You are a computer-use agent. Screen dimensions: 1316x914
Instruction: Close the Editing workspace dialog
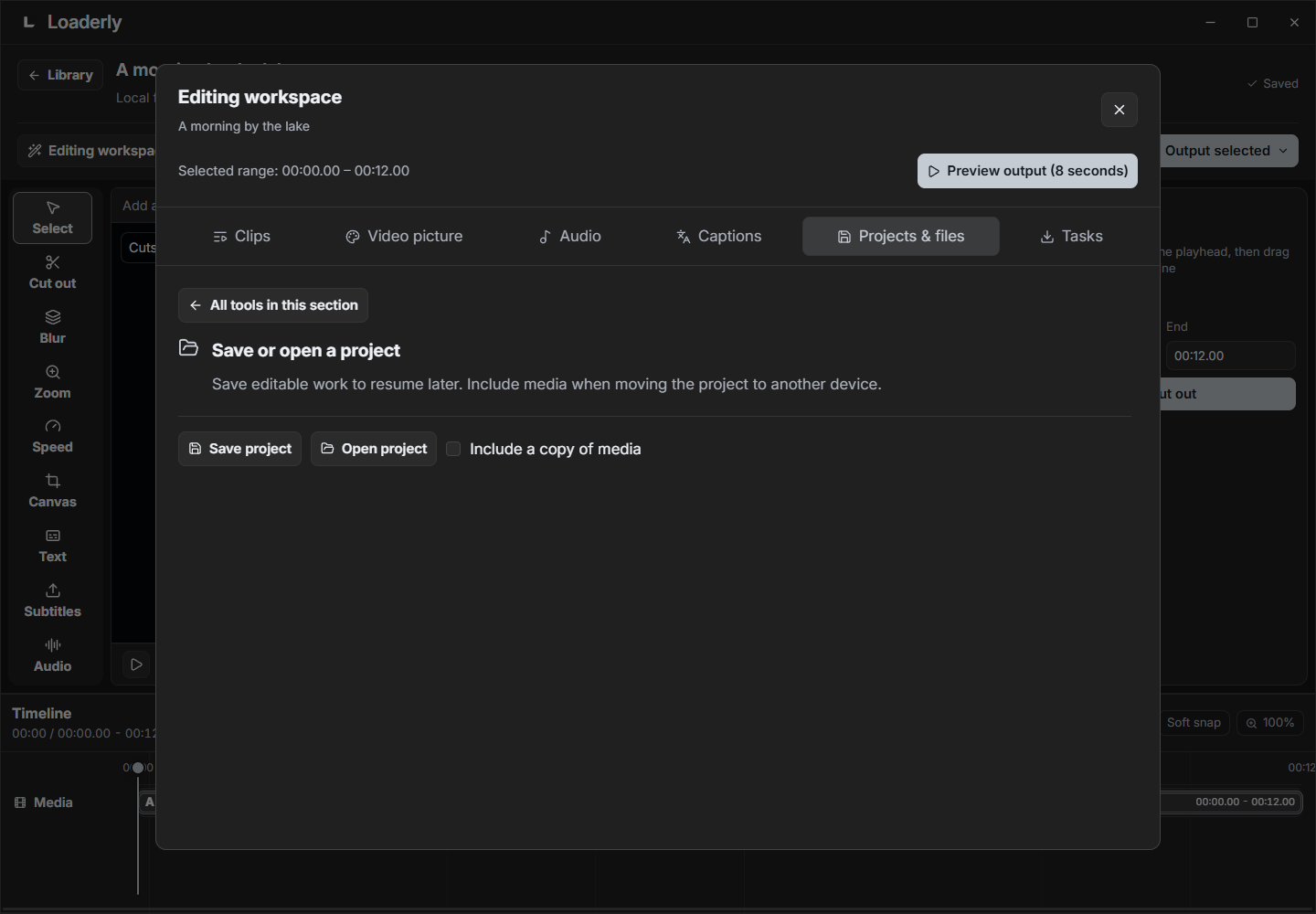pyautogui.click(x=1119, y=110)
